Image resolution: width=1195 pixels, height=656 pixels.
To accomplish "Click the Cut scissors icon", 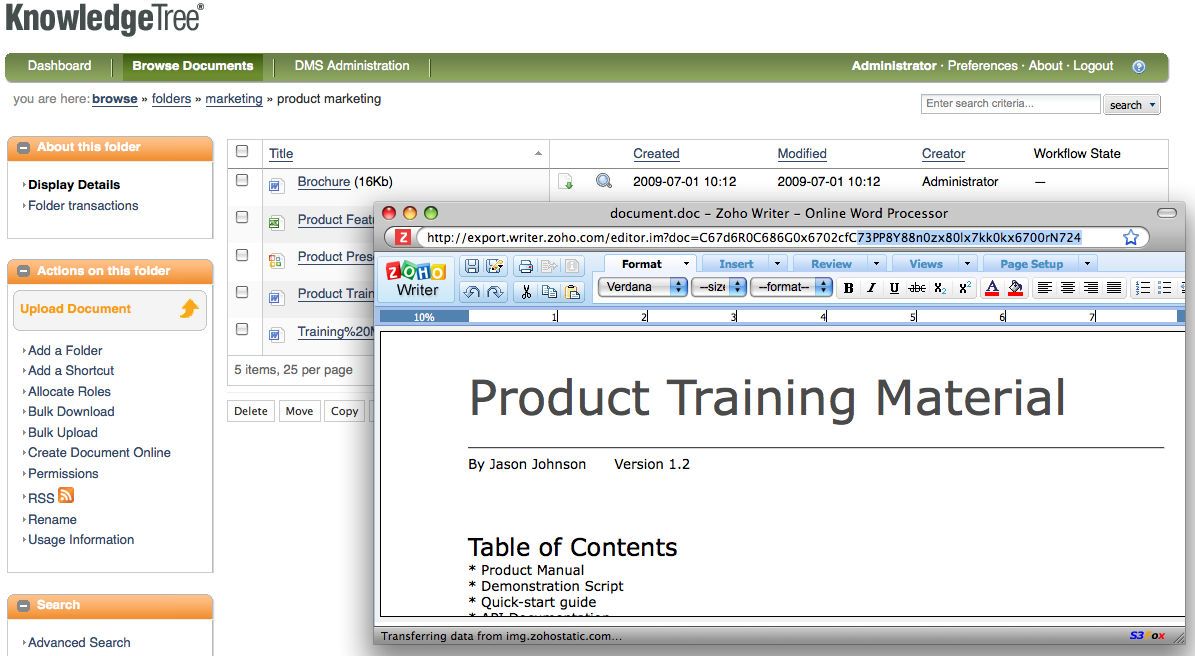I will pyautogui.click(x=525, y=292).
